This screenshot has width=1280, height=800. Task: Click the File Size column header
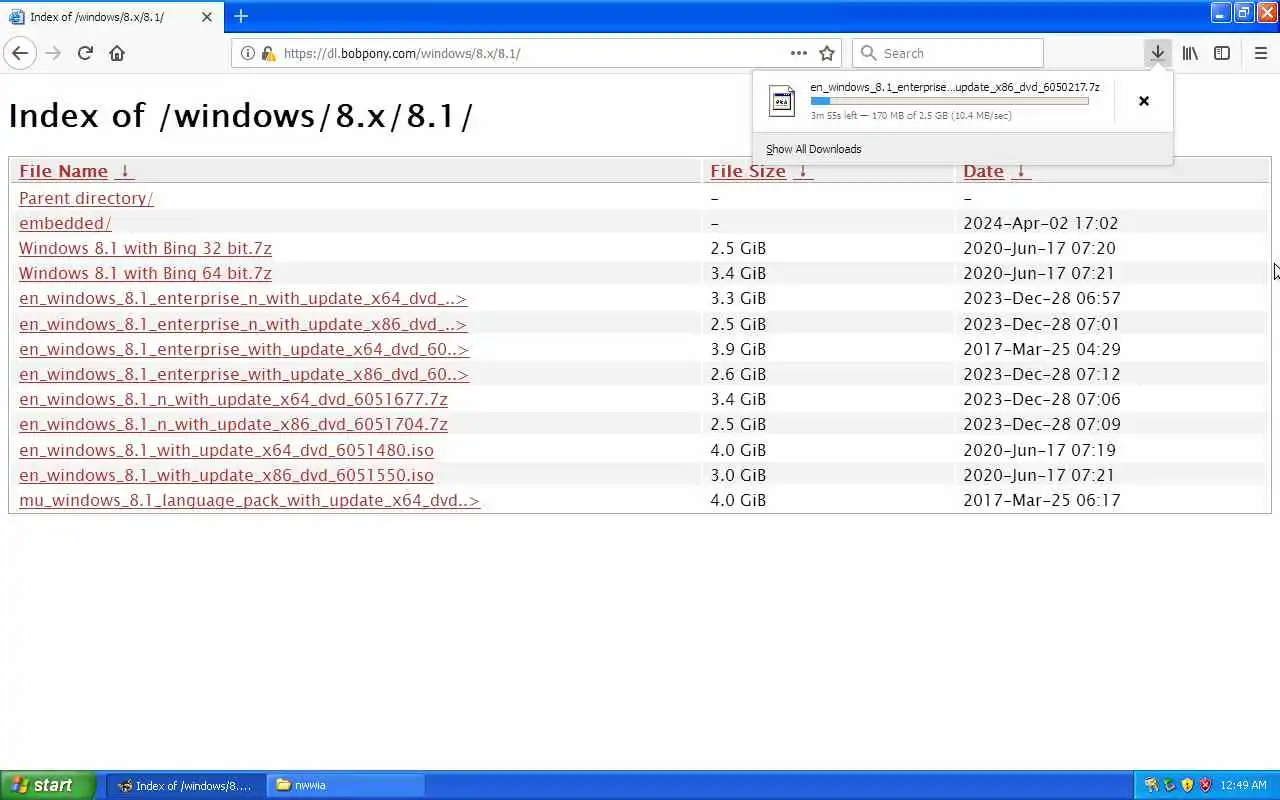coord(748,171)
